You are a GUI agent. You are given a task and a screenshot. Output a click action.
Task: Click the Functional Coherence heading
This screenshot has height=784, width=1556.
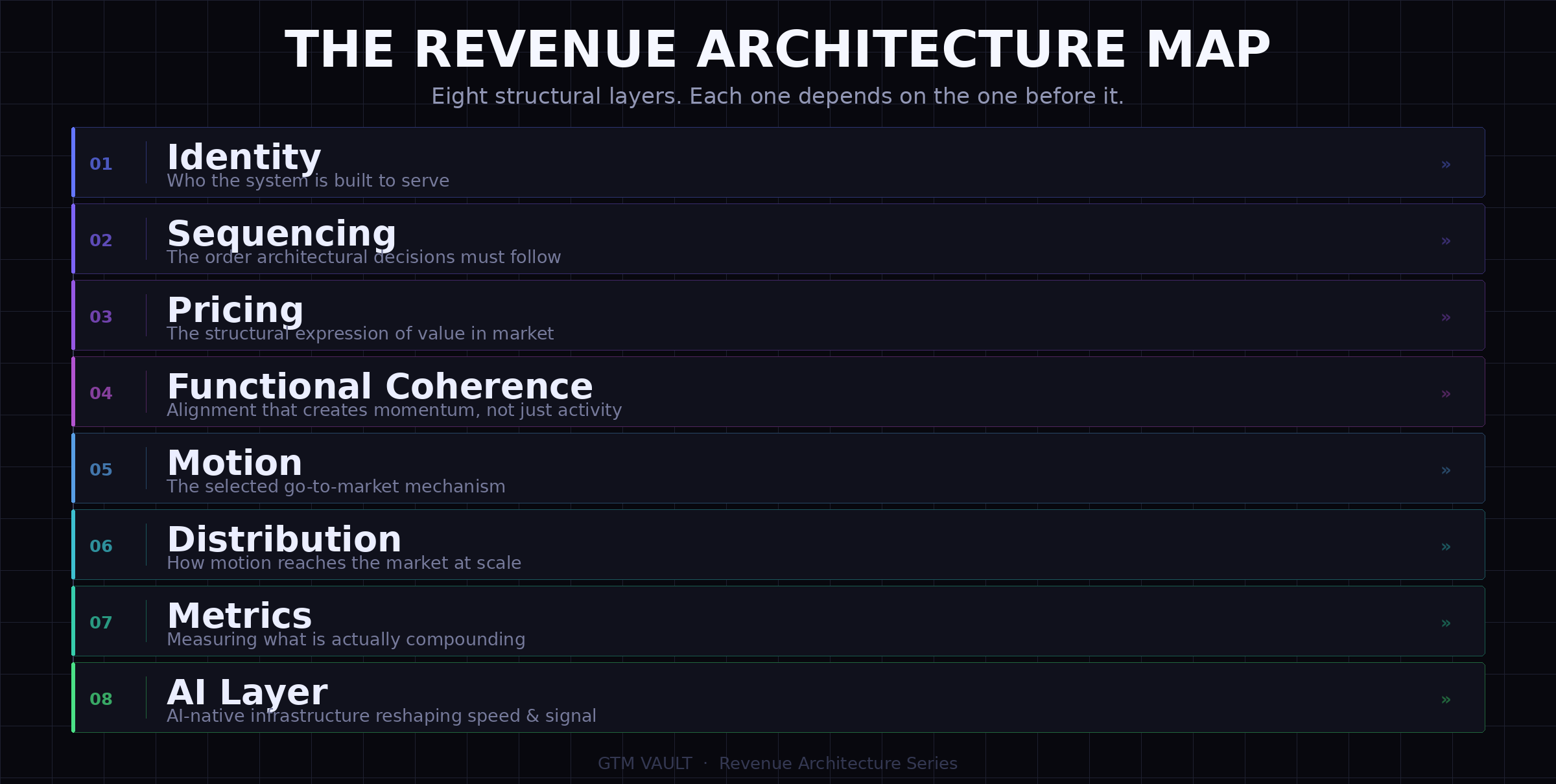[x=379, y=387]
